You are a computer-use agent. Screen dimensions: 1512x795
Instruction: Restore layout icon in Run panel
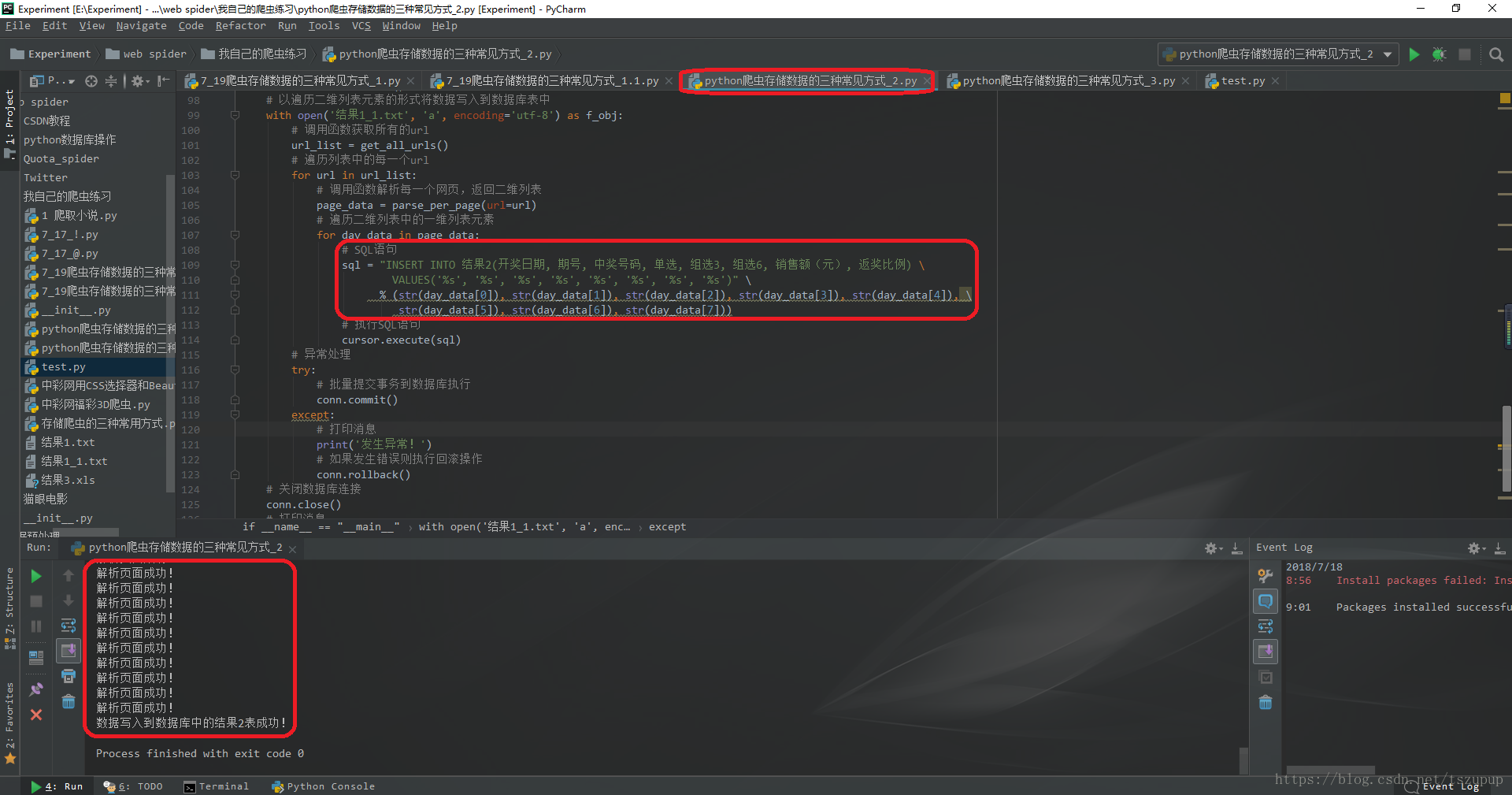[36, 658]
